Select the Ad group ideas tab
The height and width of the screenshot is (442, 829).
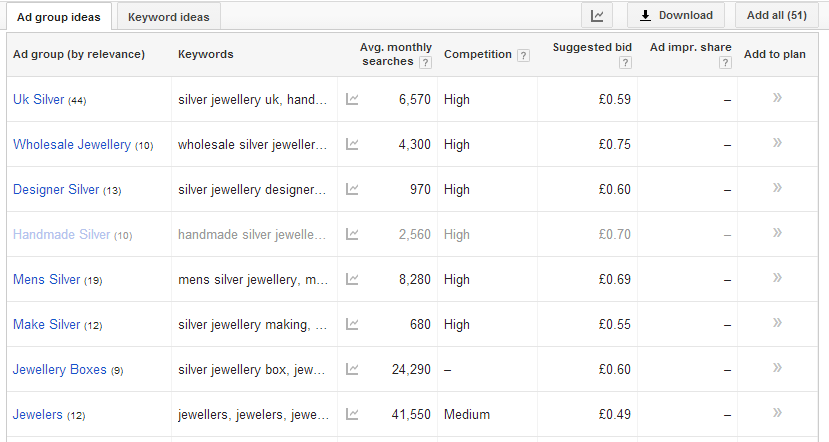59,16
